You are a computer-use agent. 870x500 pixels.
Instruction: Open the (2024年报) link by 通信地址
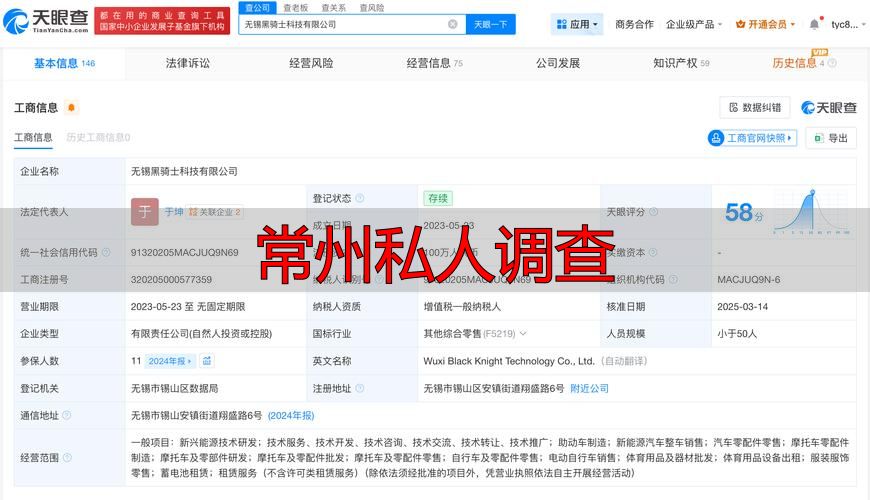click(291, 415)
